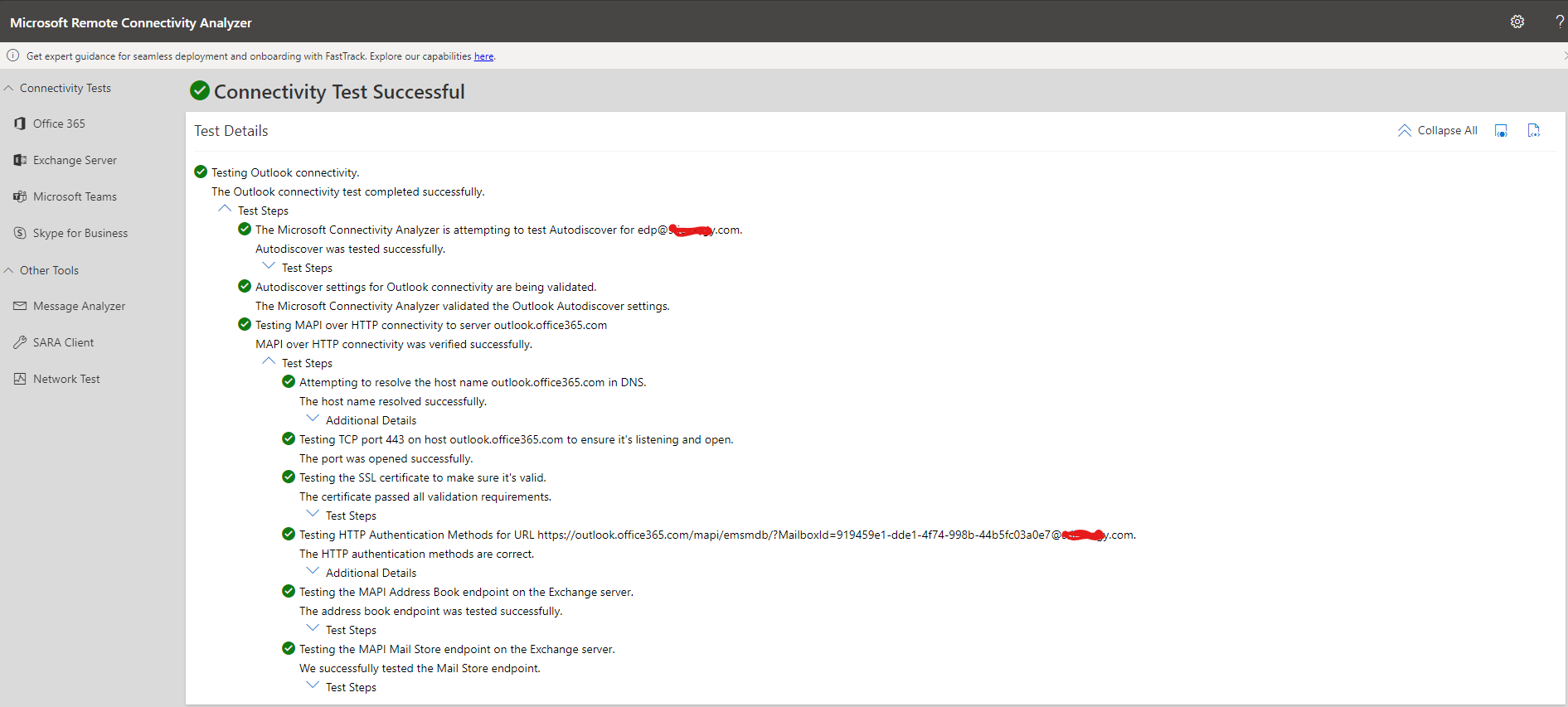The width and height of the screenshot is (1568, 707).
Task: Click the rightmost report document icon in Test Details
Action: [1534, 131]
